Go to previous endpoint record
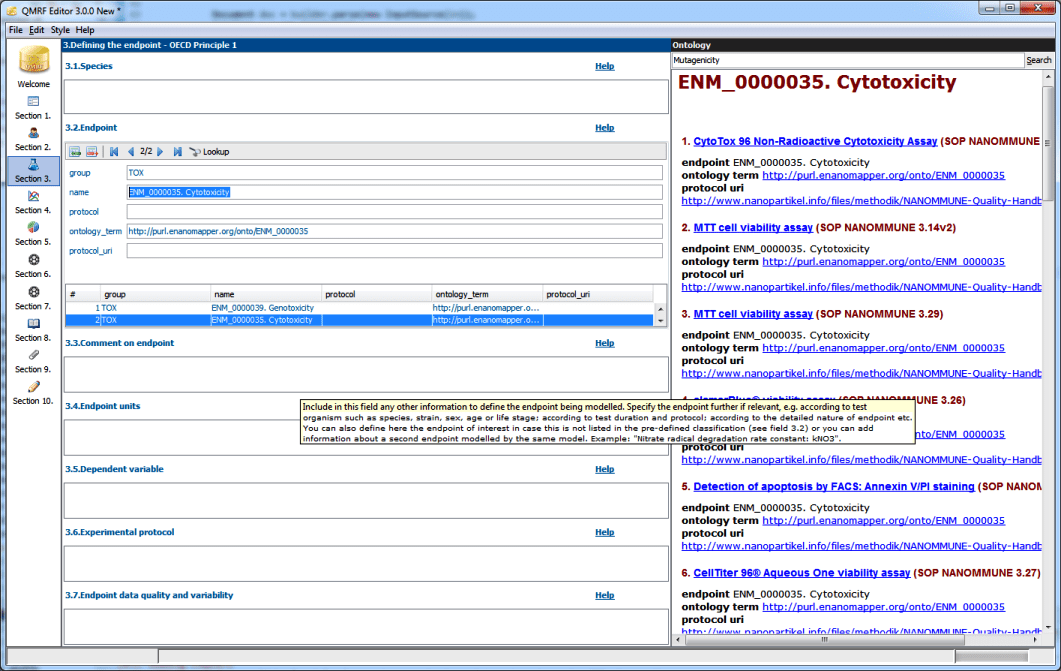1061x671 pixels. (x=131, y=152)
